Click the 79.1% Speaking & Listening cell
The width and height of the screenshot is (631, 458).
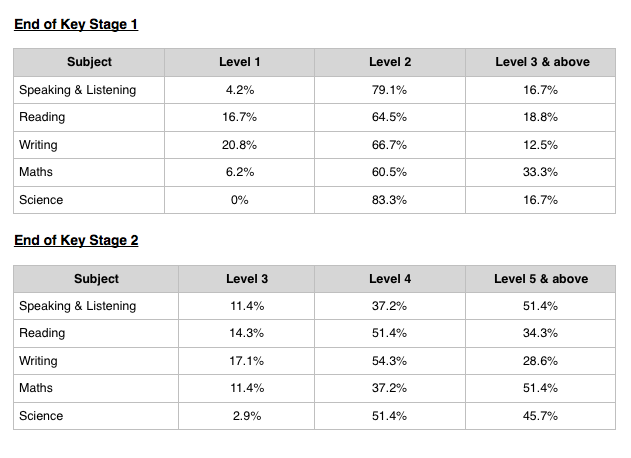[x=390, y=90]
